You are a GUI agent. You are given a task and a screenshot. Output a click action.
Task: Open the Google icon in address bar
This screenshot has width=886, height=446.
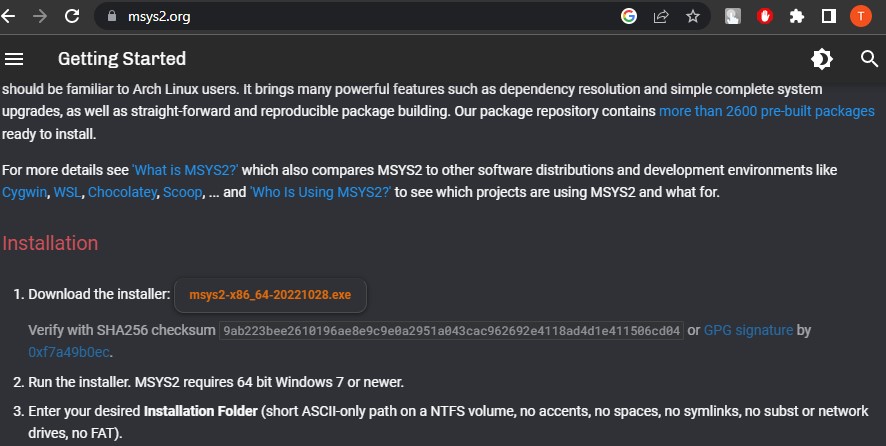point(629,16)
